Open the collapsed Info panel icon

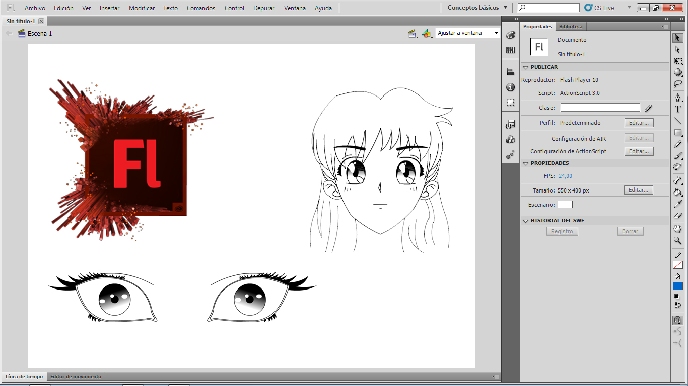click(x=510, y=87)
